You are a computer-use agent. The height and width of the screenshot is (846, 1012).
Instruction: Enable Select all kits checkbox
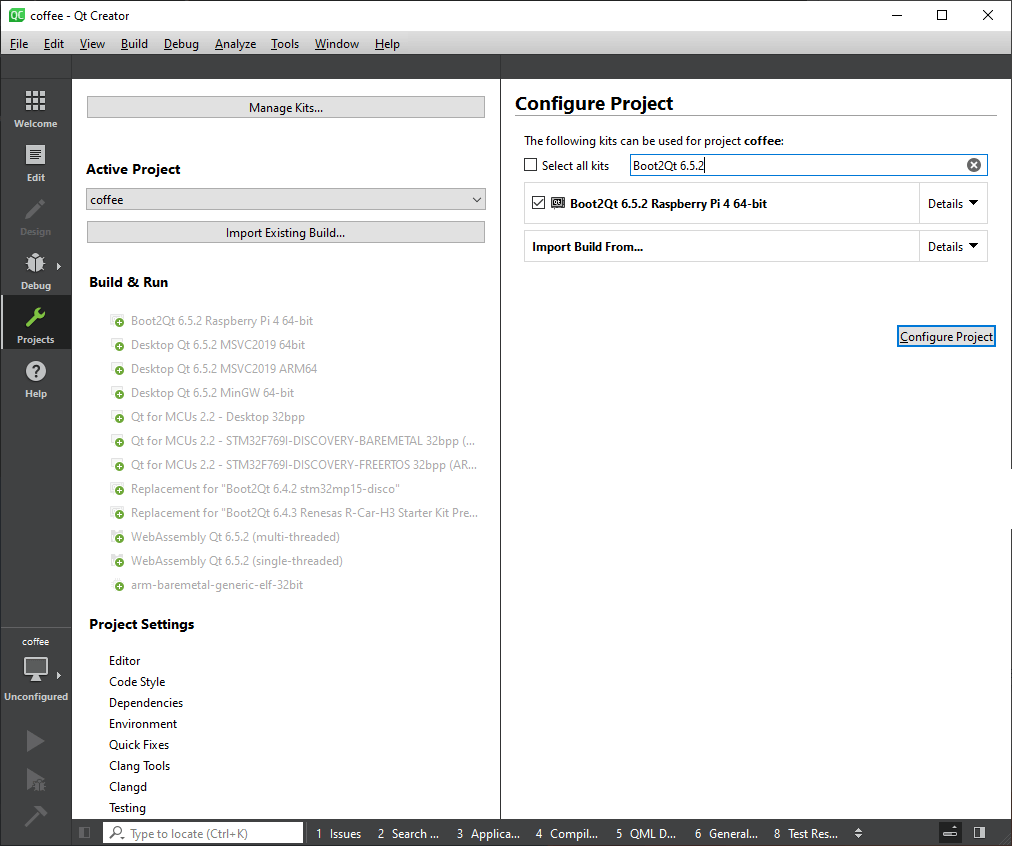531,165
